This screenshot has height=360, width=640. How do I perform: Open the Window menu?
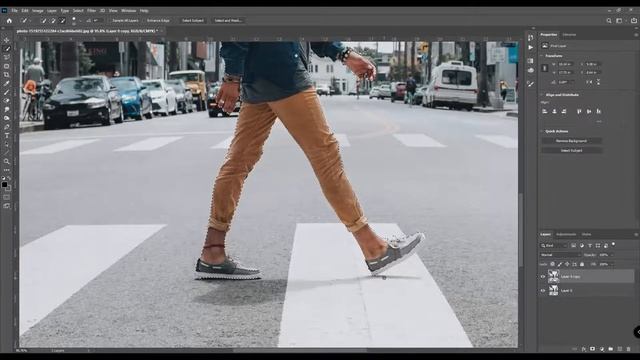pos(129,11)
